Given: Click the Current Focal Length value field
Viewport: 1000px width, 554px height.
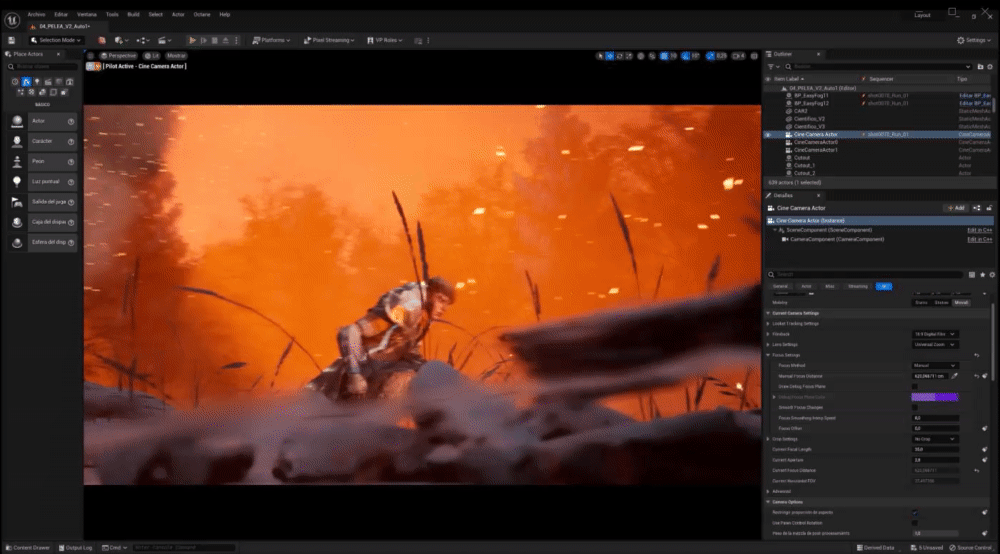Looking at the screenshot, I should (x=935, y=449).
